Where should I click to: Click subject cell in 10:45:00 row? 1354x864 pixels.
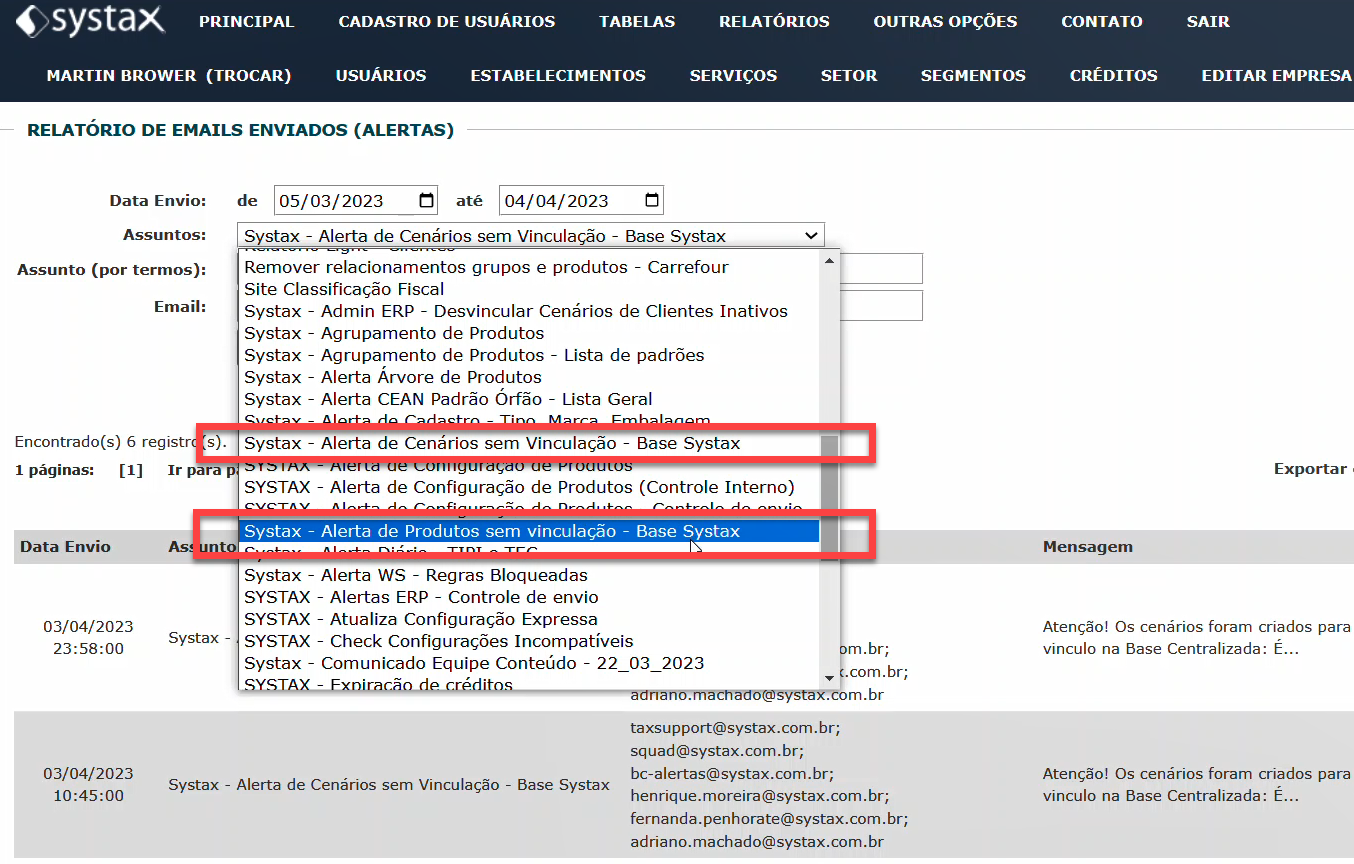pyautogui.click(x=389, y=785)
